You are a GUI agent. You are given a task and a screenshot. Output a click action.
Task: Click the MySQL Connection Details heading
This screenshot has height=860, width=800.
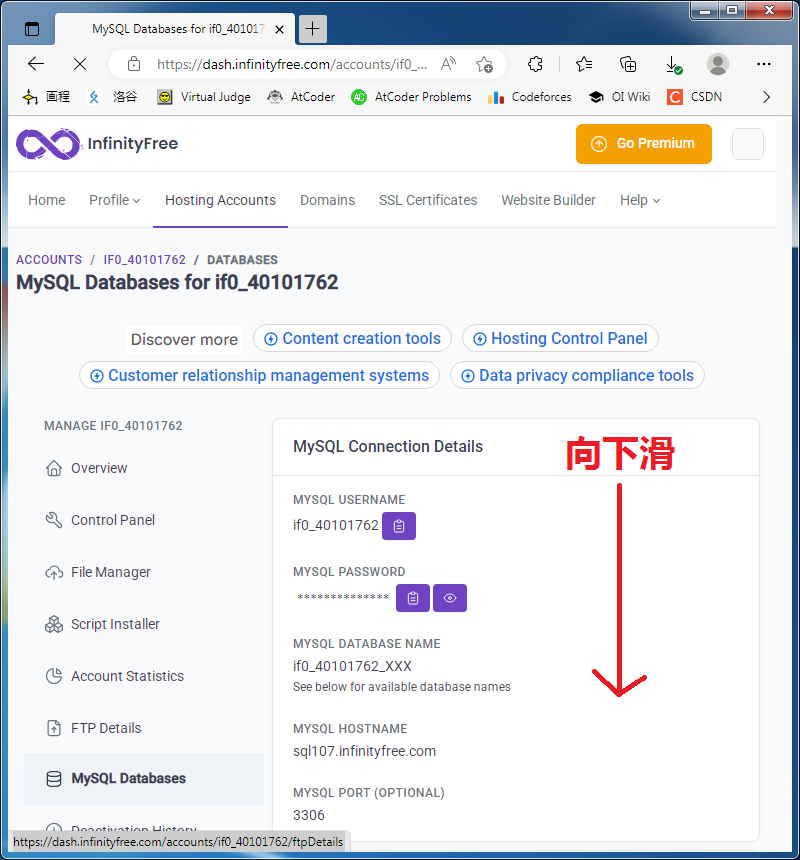(388, 446)
